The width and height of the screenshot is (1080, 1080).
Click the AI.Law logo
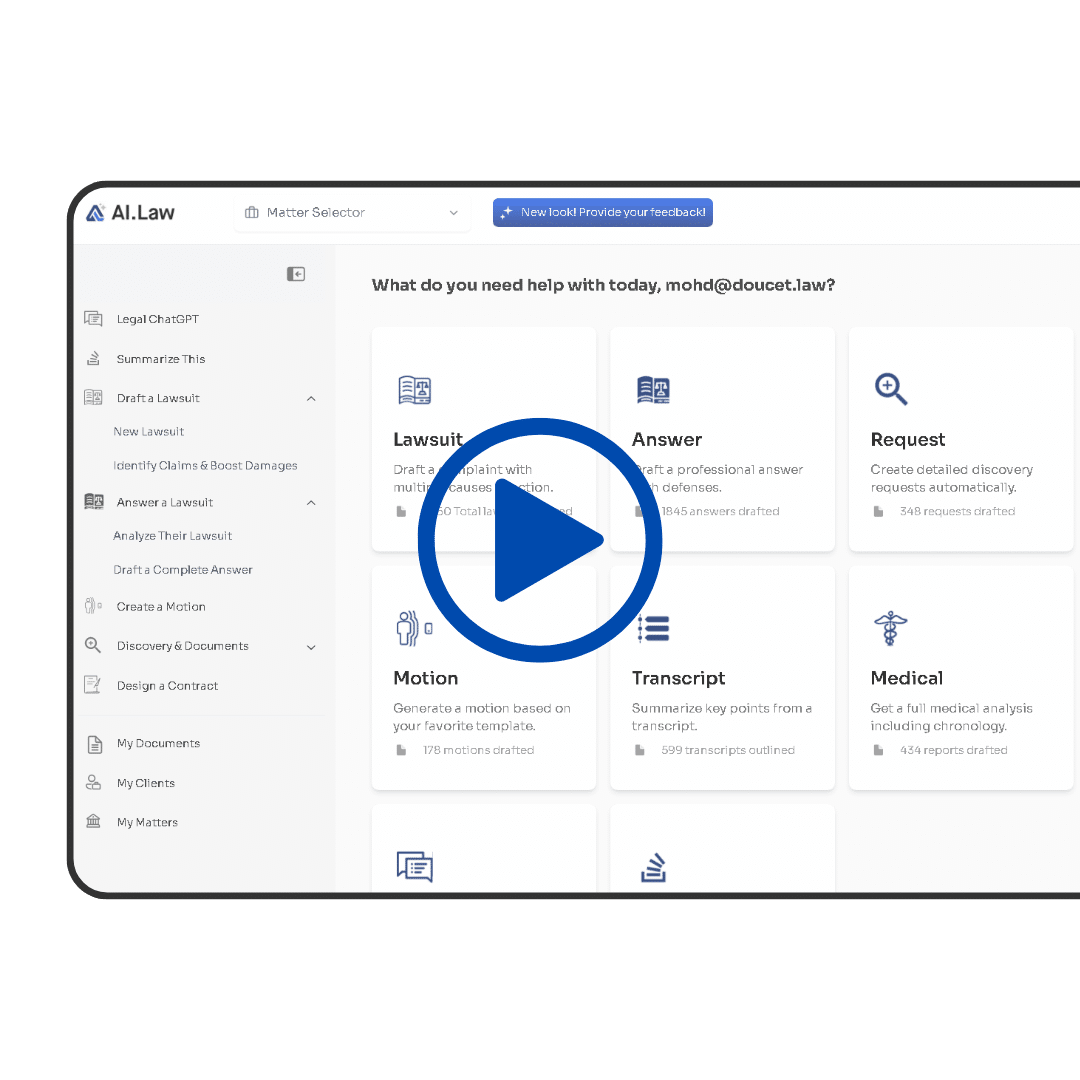(130, 212)
